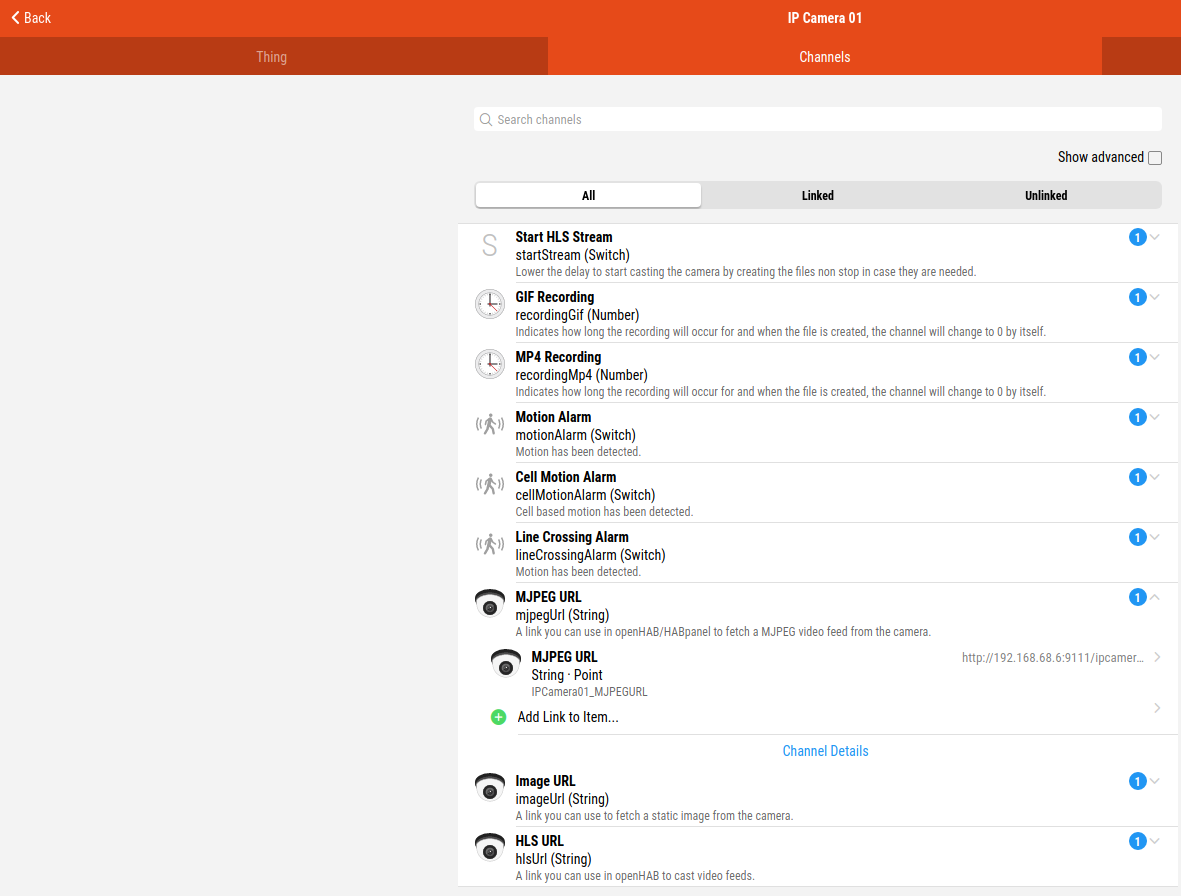The image size is (1181, 896).
Task: Enable the Show advanced checkbox
Action: tap(1155, 158)
